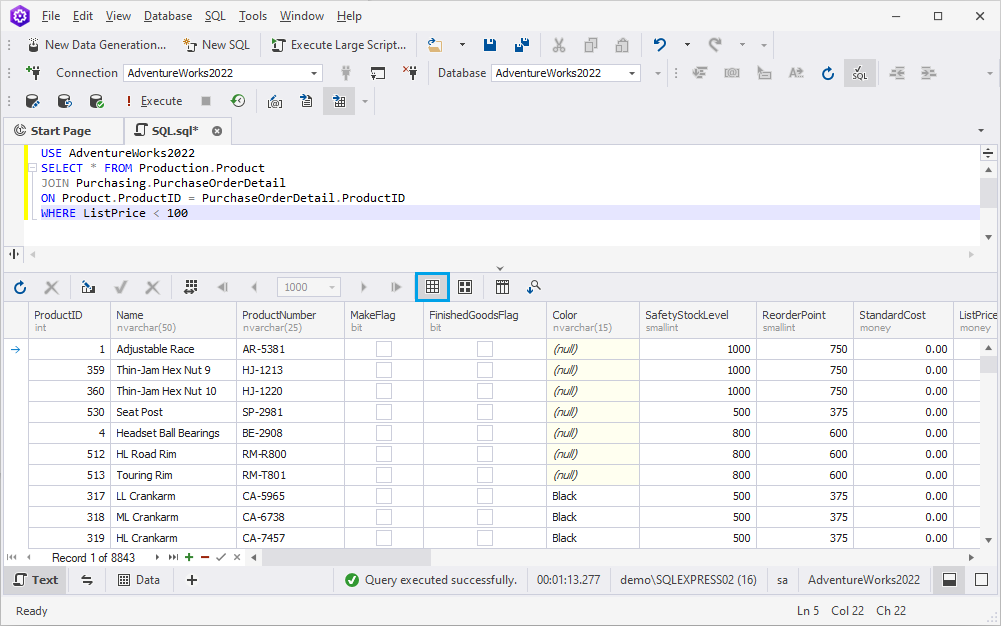Refresh the data grid results
The height and width of the screenshot is (626, 1001).
click(20, 287)
